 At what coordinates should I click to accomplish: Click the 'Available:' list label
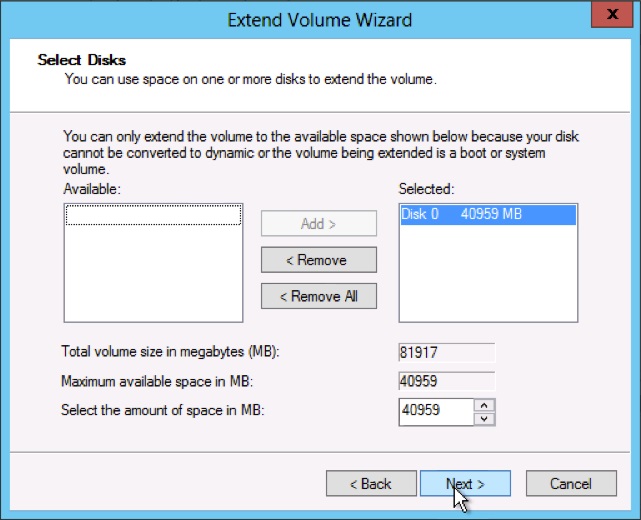(92, 189)
